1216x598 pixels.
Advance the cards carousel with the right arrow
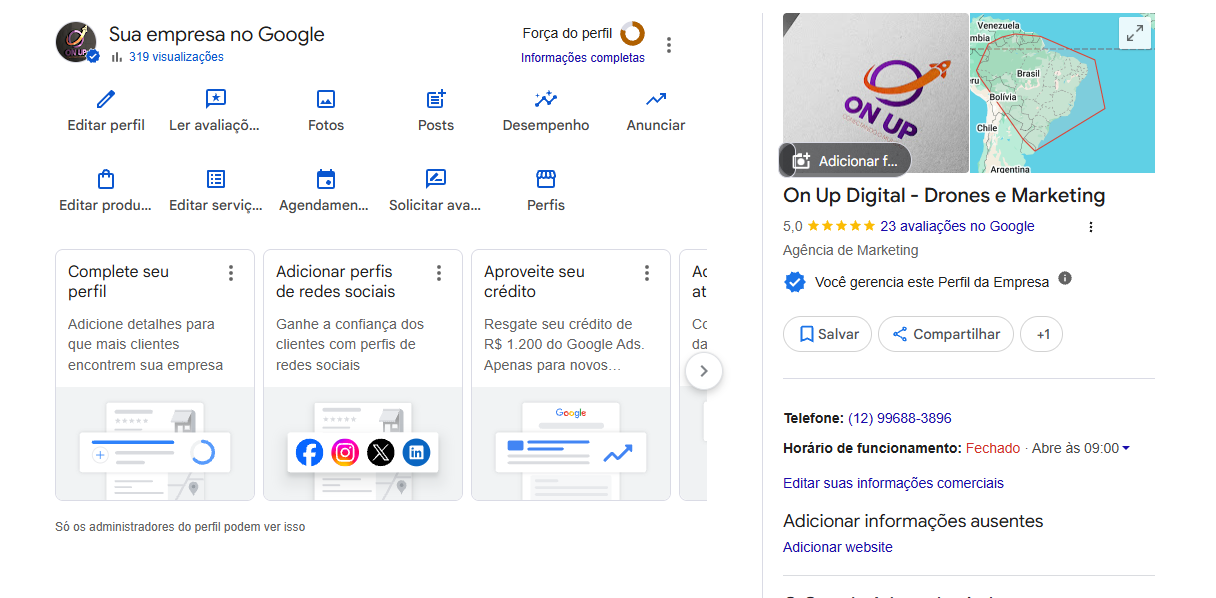(x=704, y=371)
